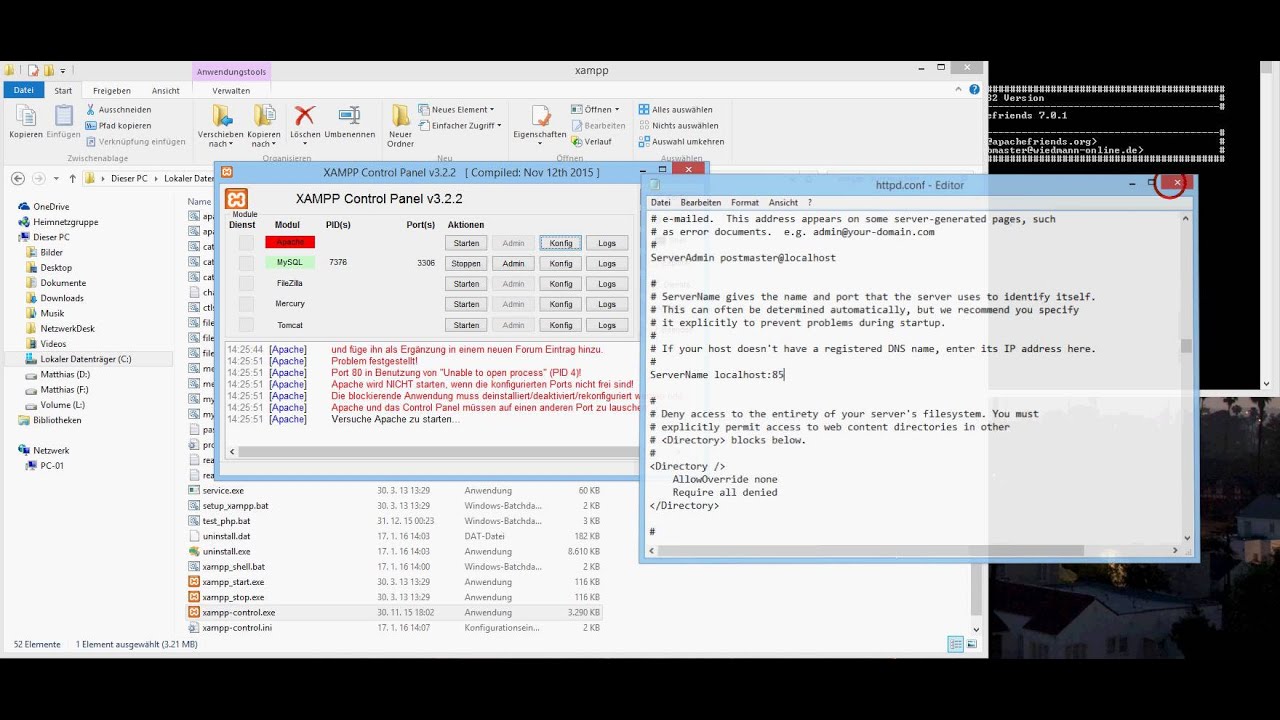Click Alles auswählen in the ribbon
This screenshot has height=720, width=1280.
(675, 109)
